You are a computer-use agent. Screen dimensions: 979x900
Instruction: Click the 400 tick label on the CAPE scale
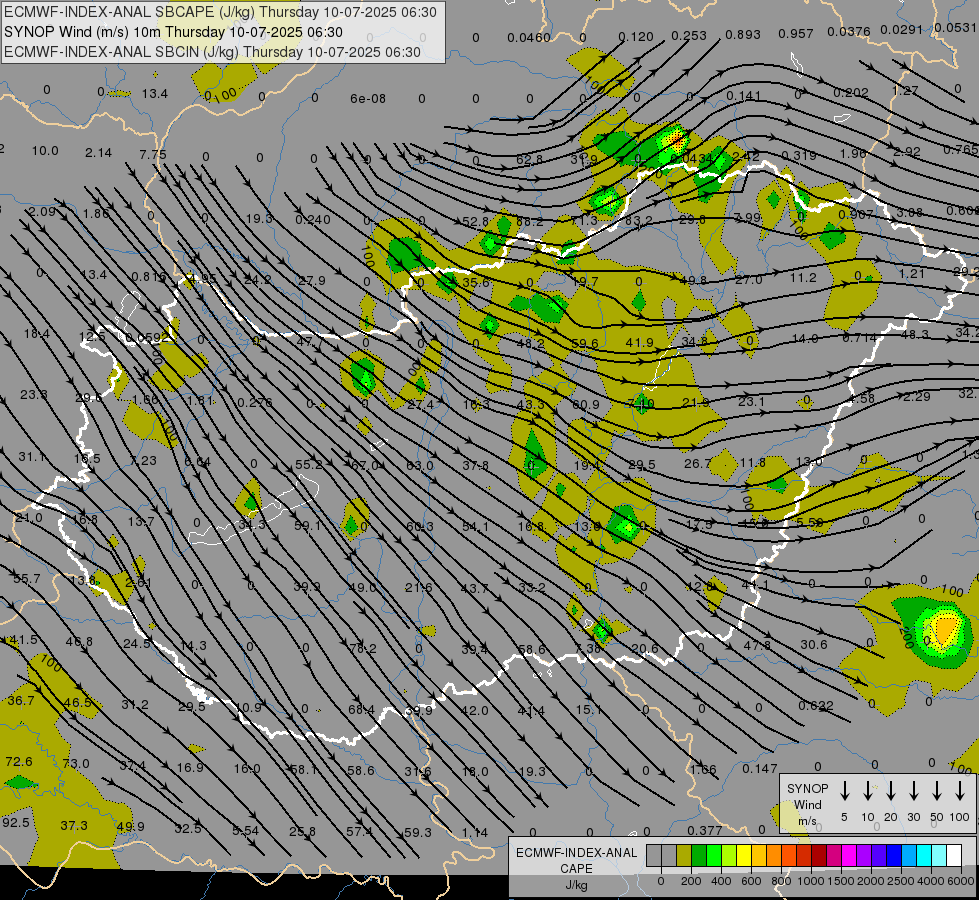pyautogui.click(x=721, y=881)
